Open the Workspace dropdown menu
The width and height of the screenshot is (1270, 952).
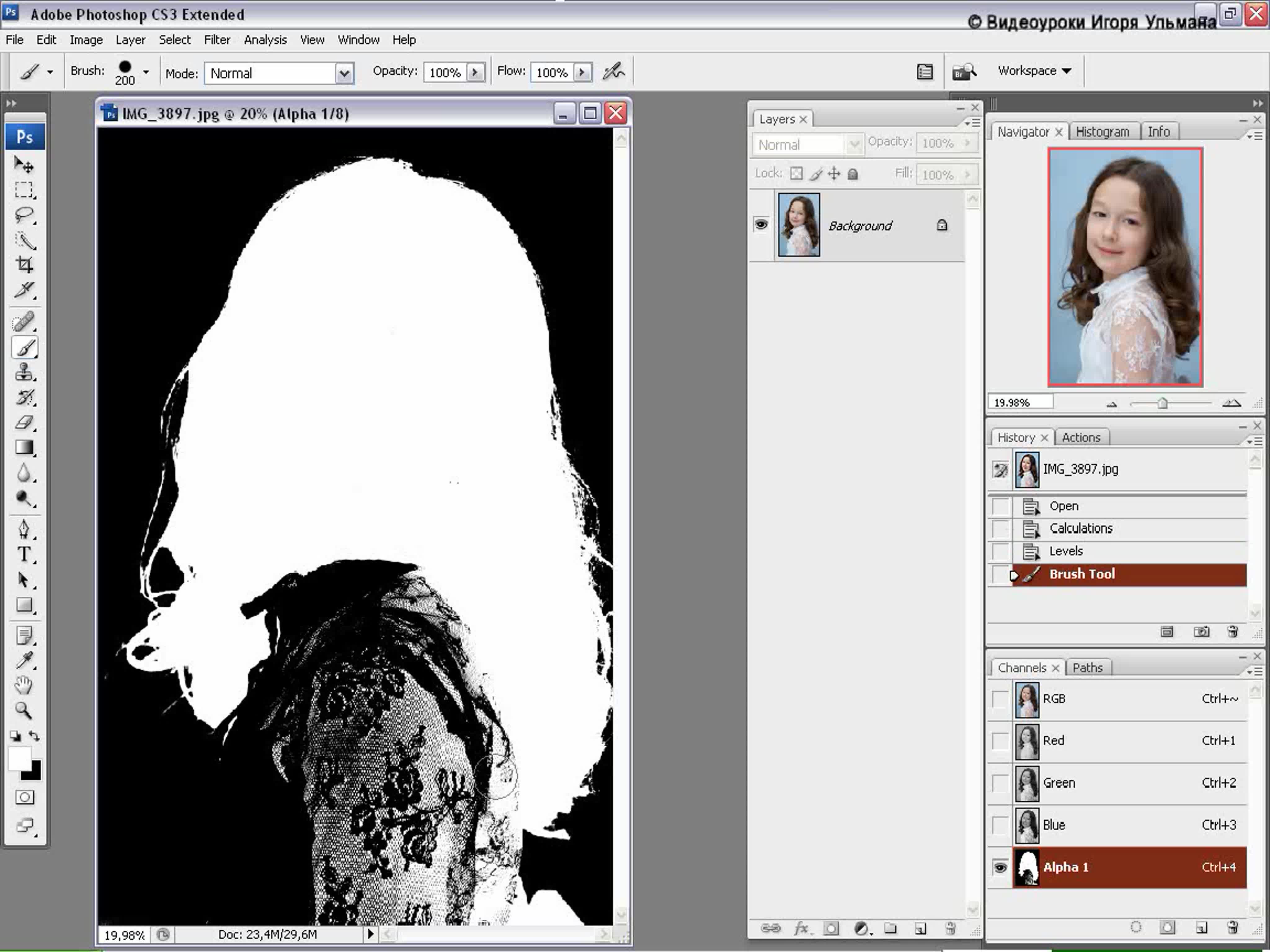point(1034,71)
